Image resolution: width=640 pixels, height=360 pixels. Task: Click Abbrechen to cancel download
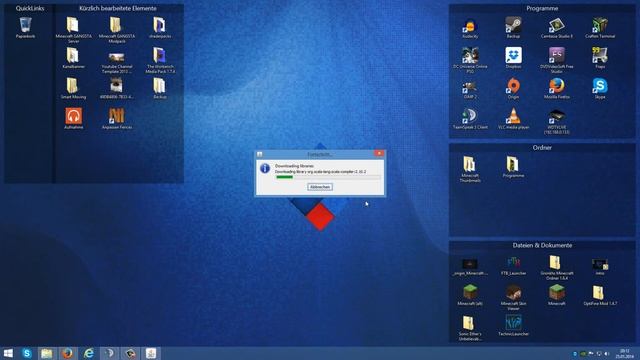pos(320,187)
